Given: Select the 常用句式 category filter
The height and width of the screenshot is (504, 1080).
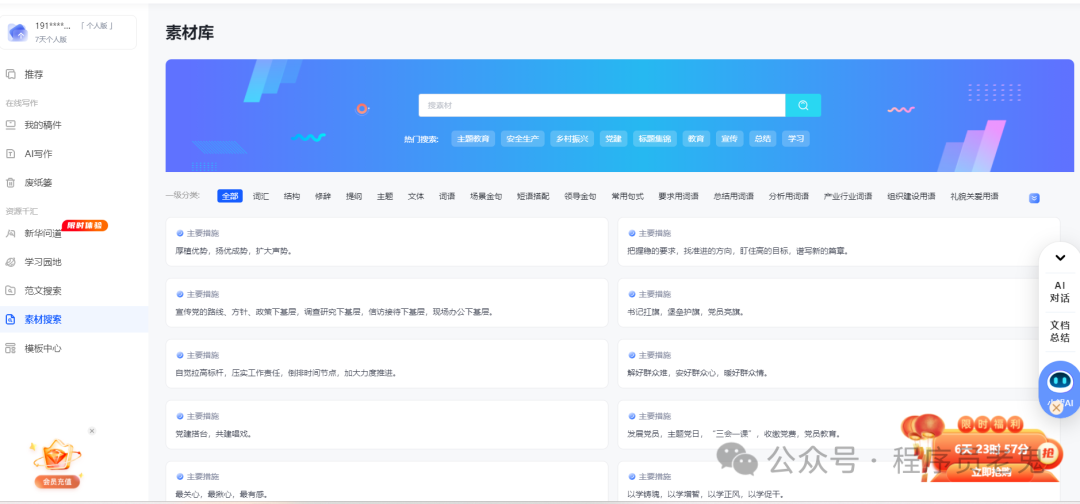Looking at the screenshot, I should tap(627, 196).
